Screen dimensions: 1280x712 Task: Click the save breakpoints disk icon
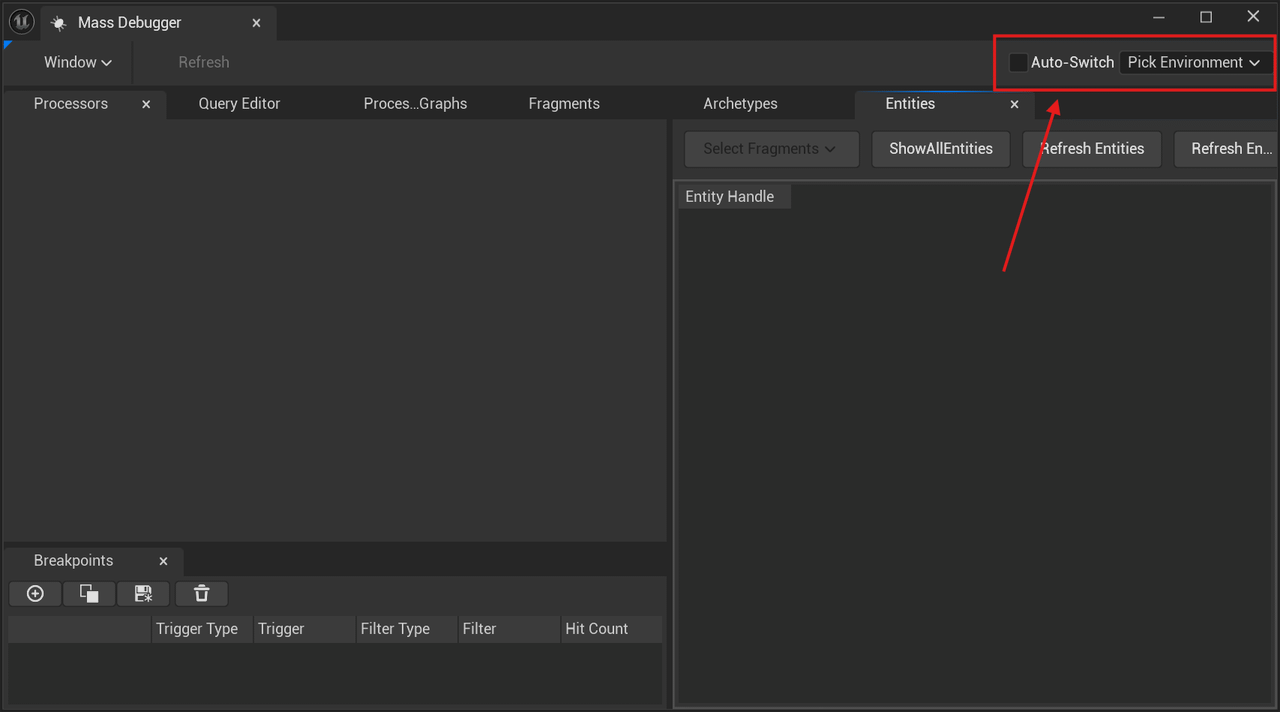pos(143,594)
